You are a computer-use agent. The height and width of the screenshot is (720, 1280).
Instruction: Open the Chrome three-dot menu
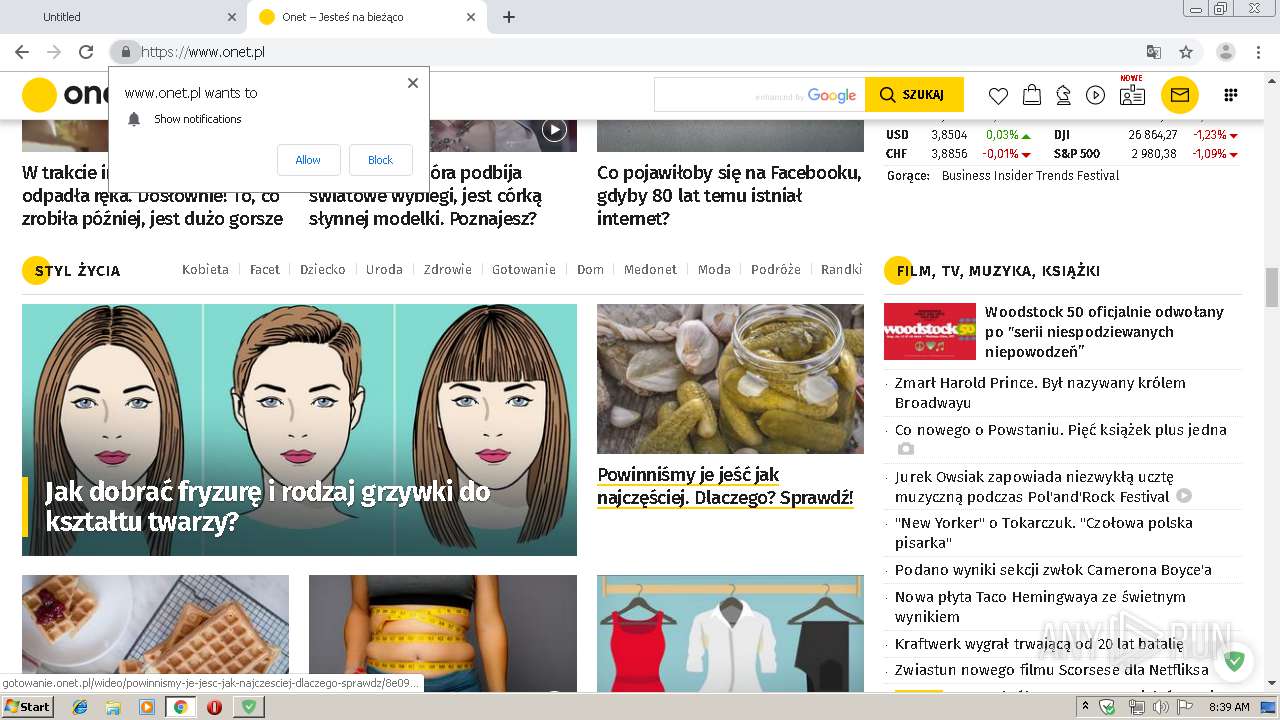(1259, 52)
